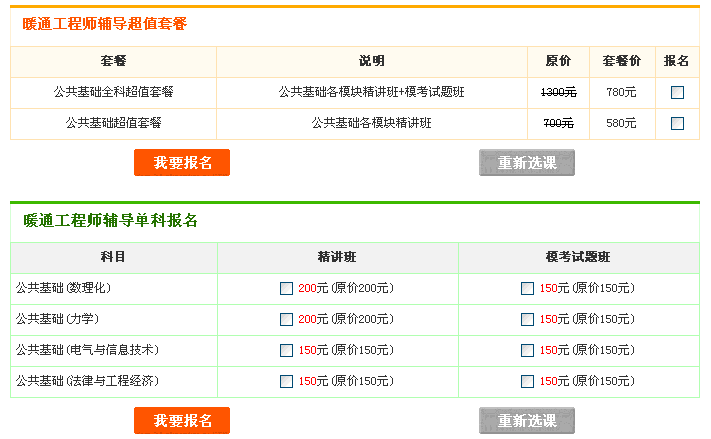Check the 公共基础全科超值套餐 signup checkbox
This screenshot has height=439, width=711.
pos(677,93)
